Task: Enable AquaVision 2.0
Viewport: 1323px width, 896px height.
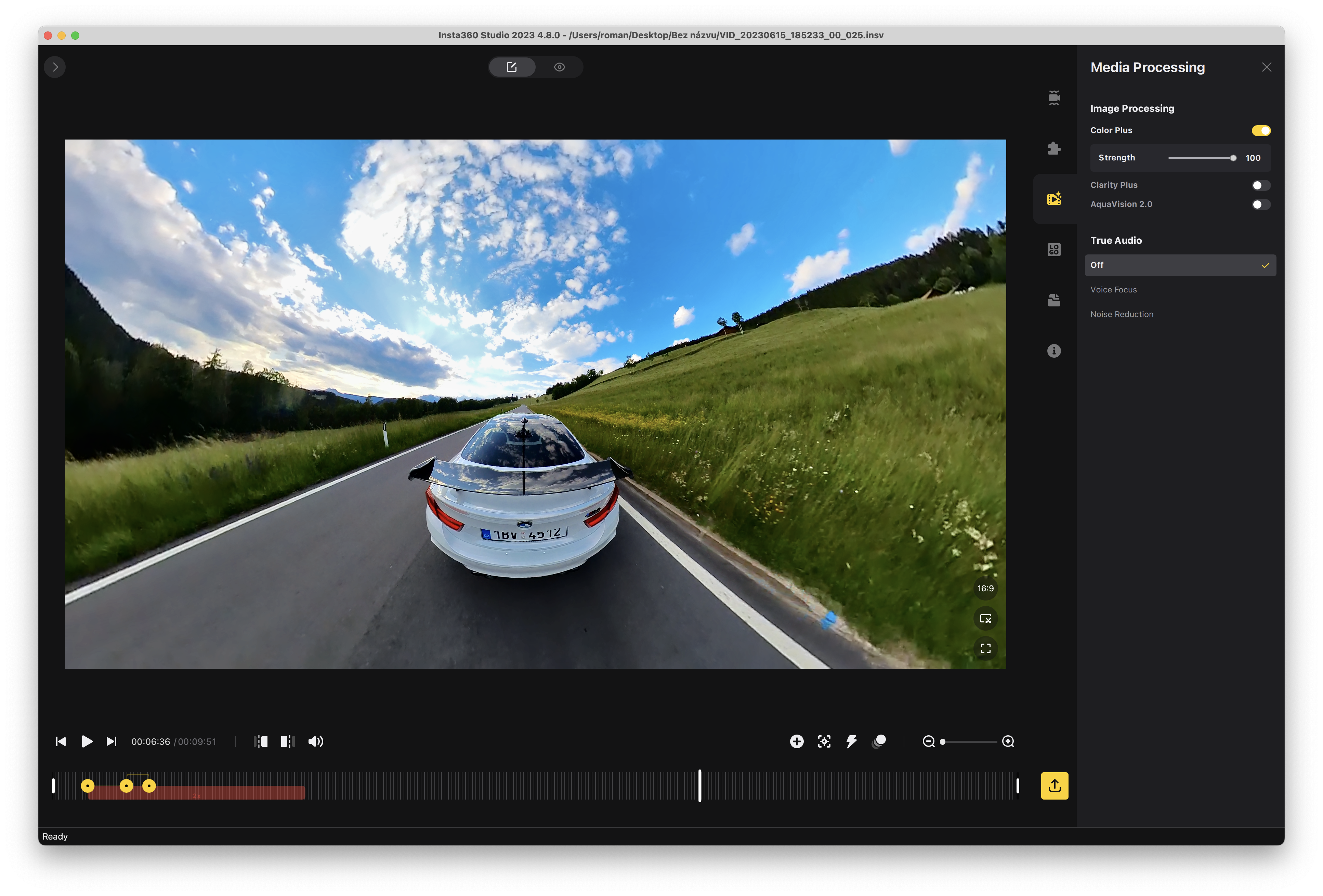Action: pyautogui.click(x=1260, y=204)
